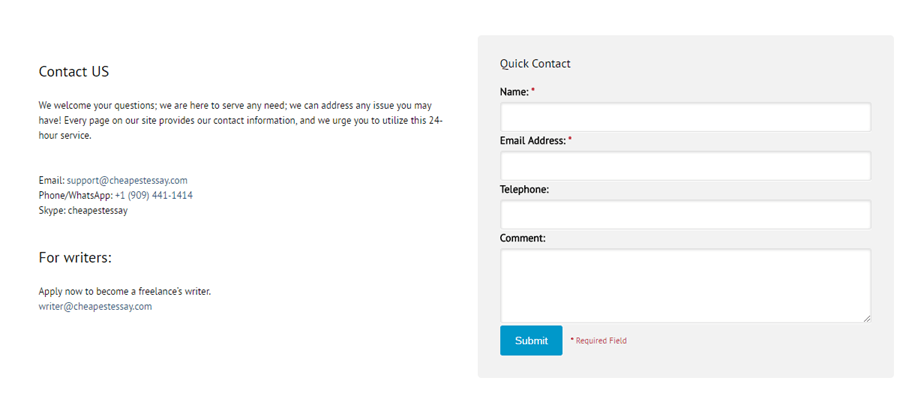Click inside the Comment text area

pos(685,286)
